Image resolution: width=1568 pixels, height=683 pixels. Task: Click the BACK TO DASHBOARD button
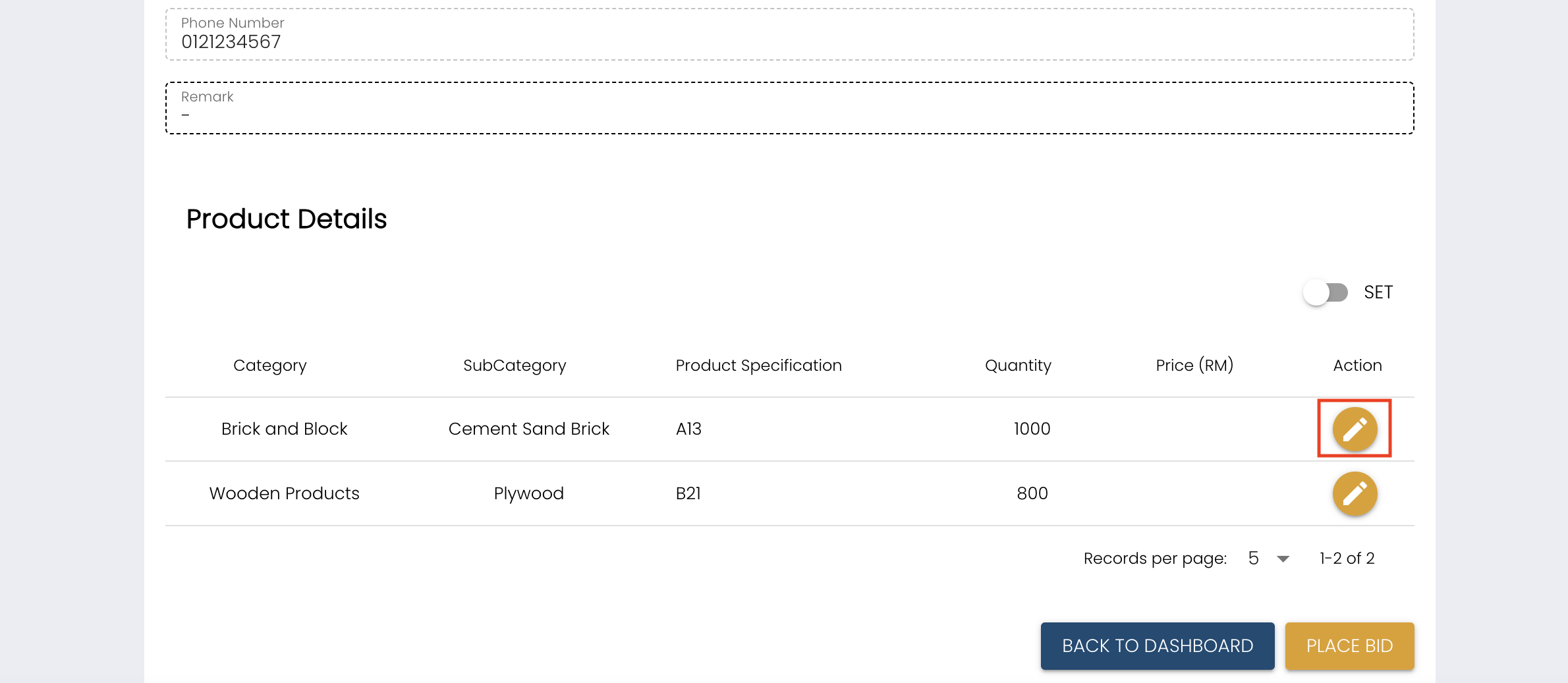point(1157,645)
